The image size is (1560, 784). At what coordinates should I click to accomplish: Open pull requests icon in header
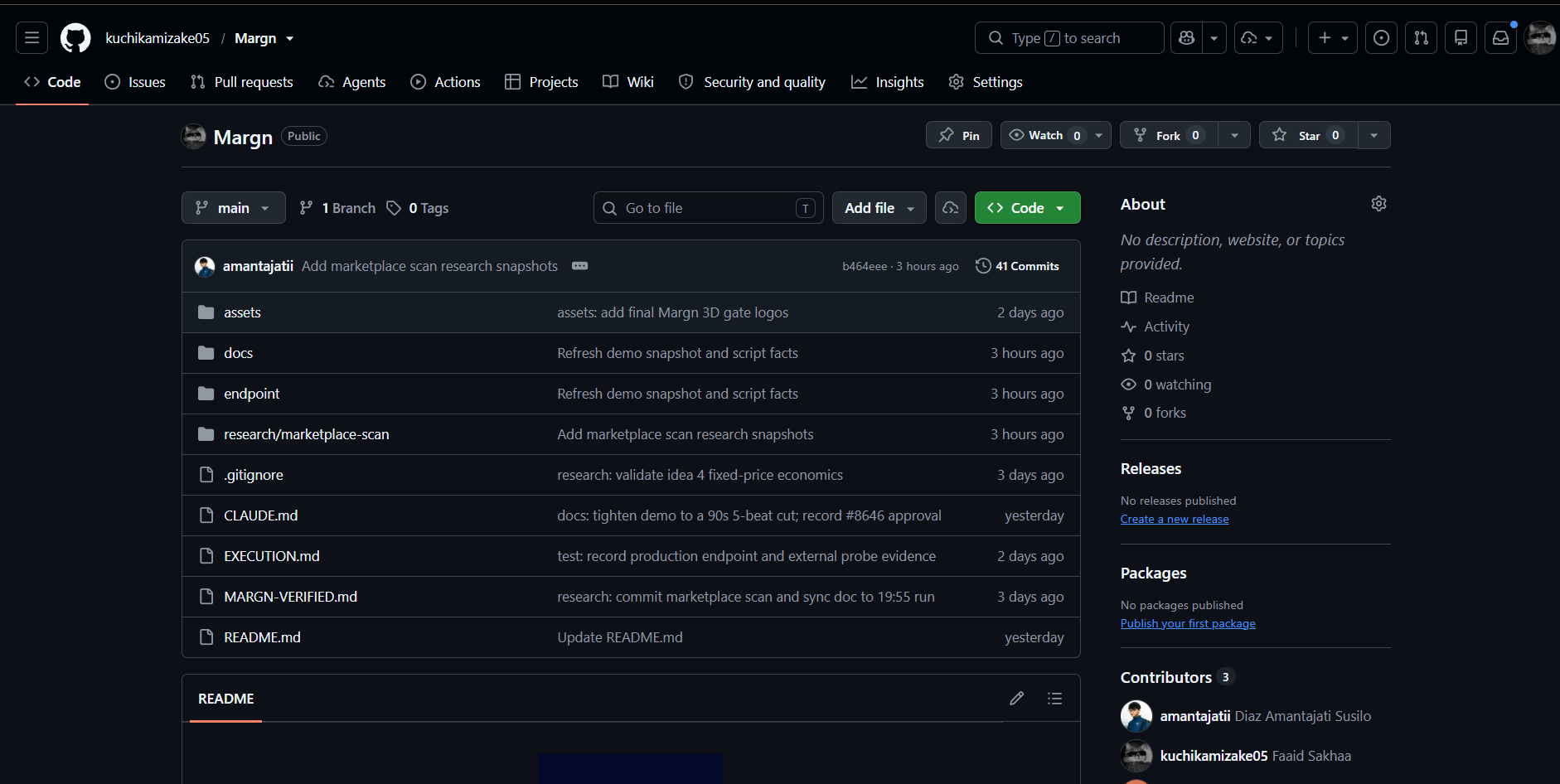pyautogui.click(x=1421, y=38)
